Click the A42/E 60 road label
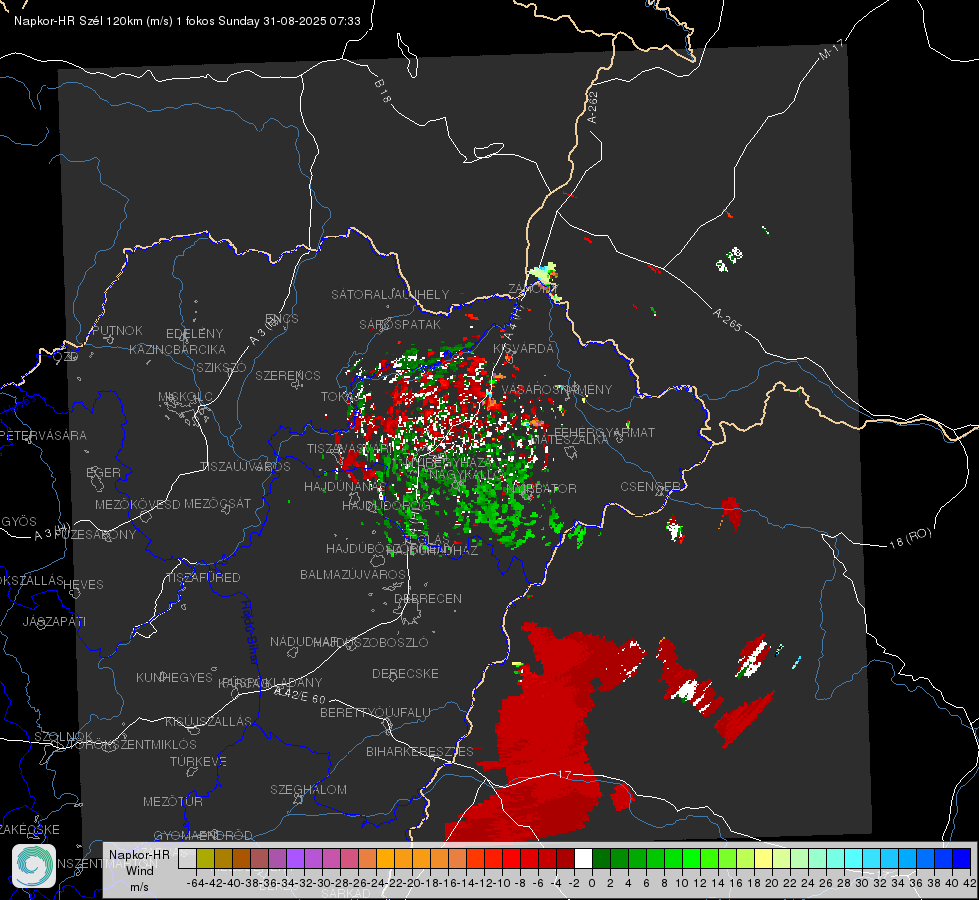 tap(300, 695)
